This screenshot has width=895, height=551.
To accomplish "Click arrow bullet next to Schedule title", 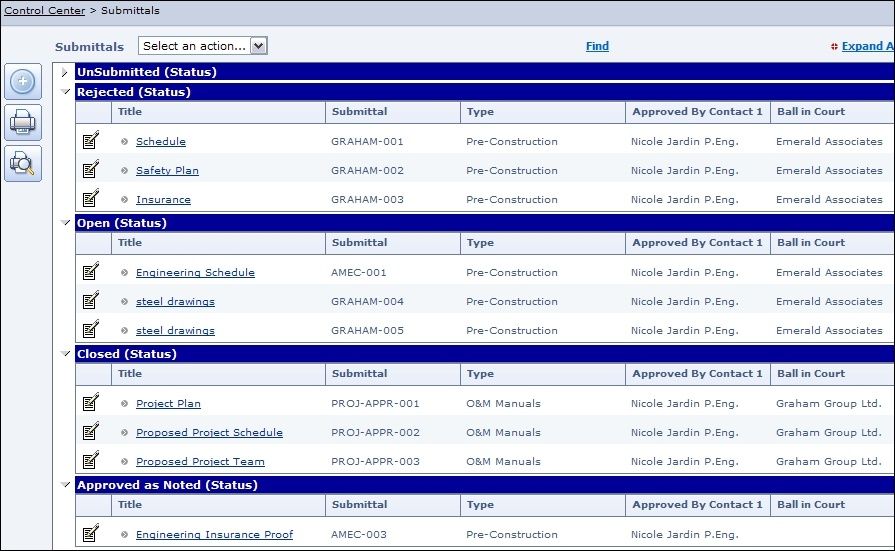I will click(x=124, y=142).
